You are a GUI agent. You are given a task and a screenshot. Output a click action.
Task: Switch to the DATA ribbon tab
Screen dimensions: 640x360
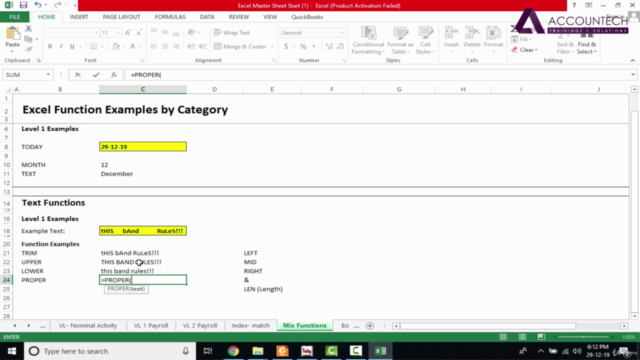tap(207, 17)
